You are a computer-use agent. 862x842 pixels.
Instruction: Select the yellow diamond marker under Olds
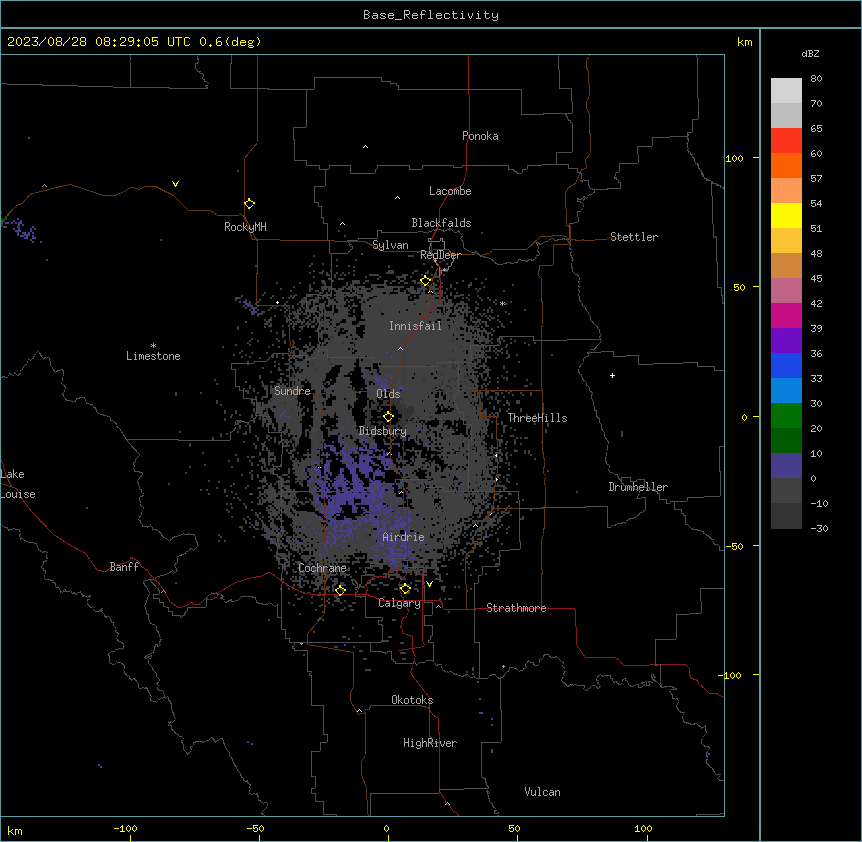(388, 417)
